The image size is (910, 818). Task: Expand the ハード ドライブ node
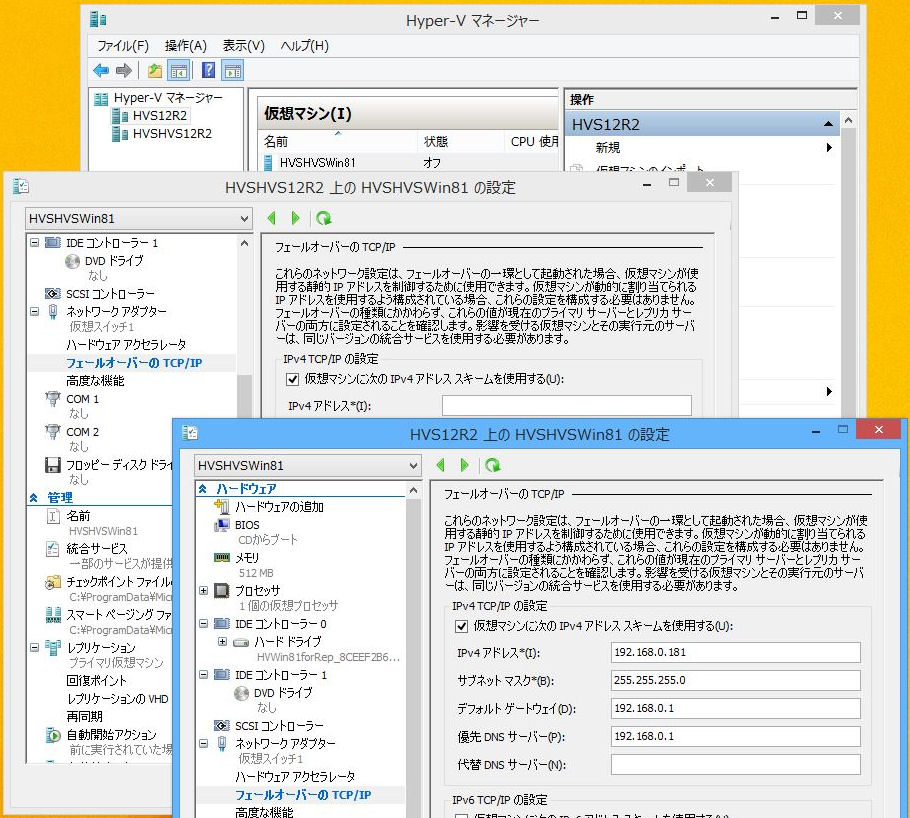(x=222, y=642)
